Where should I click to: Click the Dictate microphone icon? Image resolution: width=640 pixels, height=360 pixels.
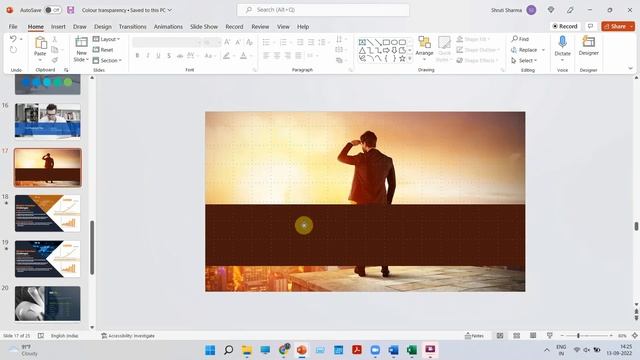(x=562, y=42)
